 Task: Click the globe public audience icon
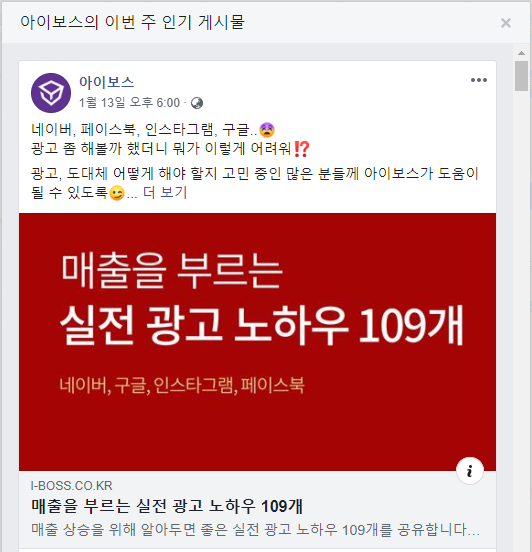197,103
